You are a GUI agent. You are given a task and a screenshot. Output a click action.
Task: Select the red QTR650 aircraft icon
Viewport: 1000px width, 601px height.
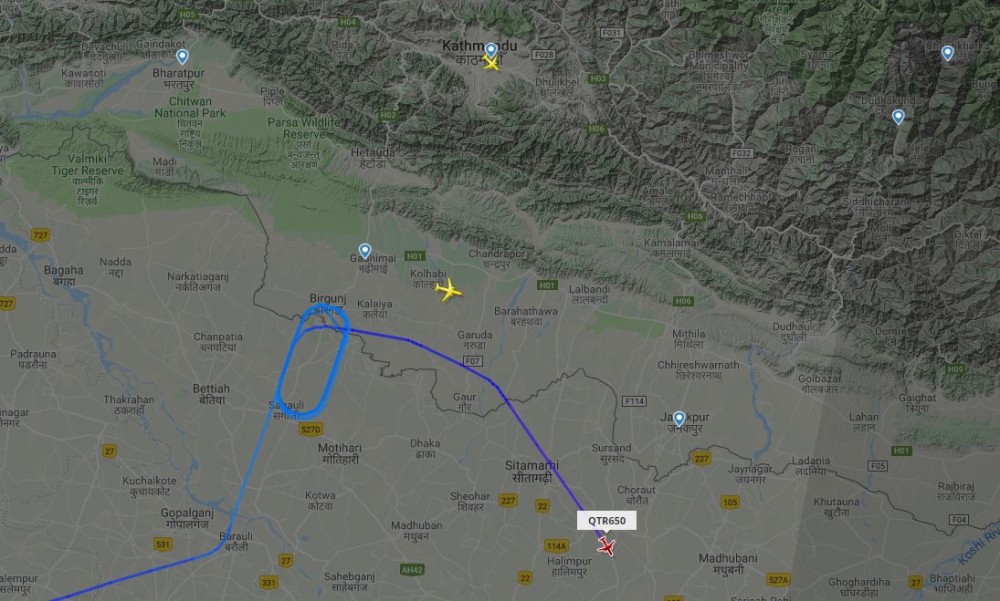607,547
